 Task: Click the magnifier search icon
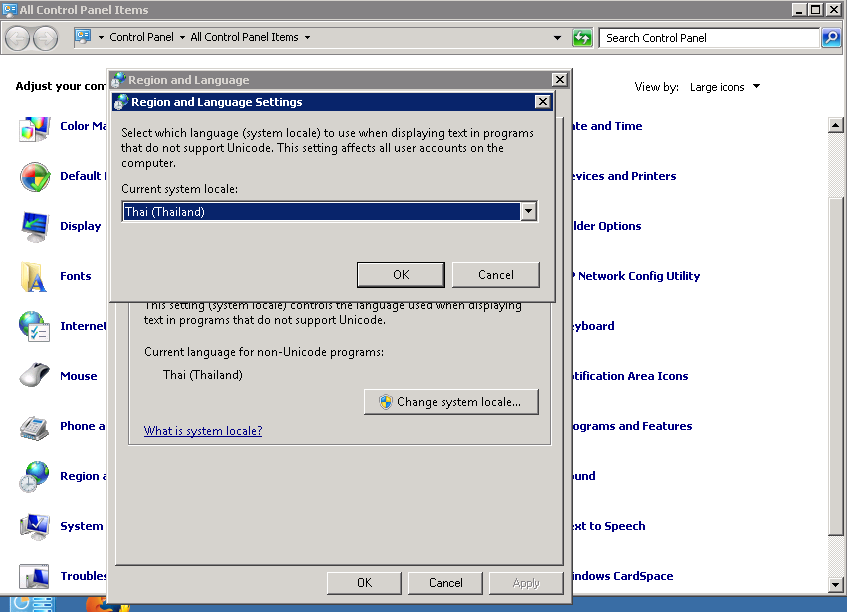point(831,38)
